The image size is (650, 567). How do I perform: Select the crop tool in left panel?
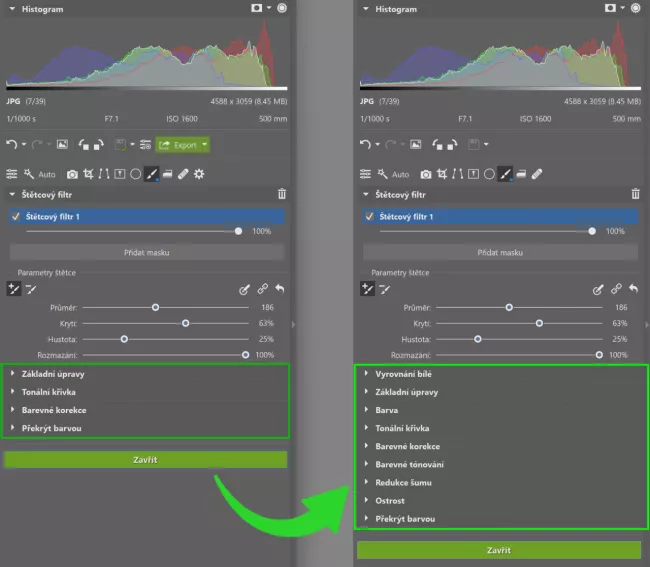[90, 174]
